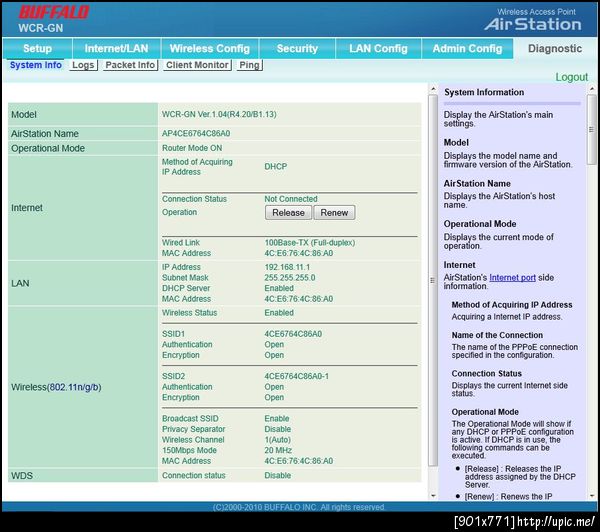600x532 pixels.
Task: Click the Wireless(802.11n/g/b) row label
Action: [x=56, y=387]
